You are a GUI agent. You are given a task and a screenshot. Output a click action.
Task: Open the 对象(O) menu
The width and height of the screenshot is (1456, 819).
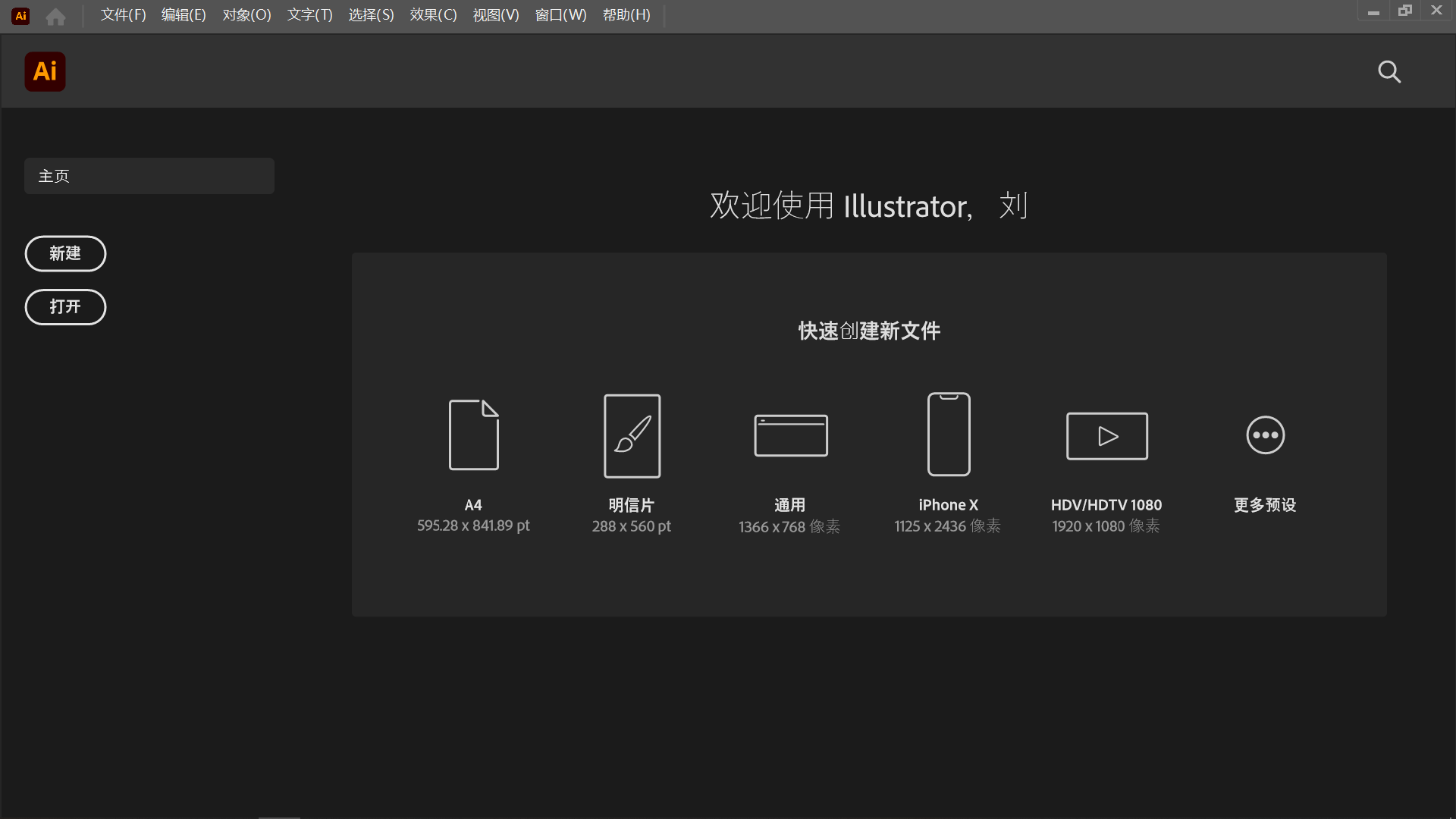click(x=246, y=15)
